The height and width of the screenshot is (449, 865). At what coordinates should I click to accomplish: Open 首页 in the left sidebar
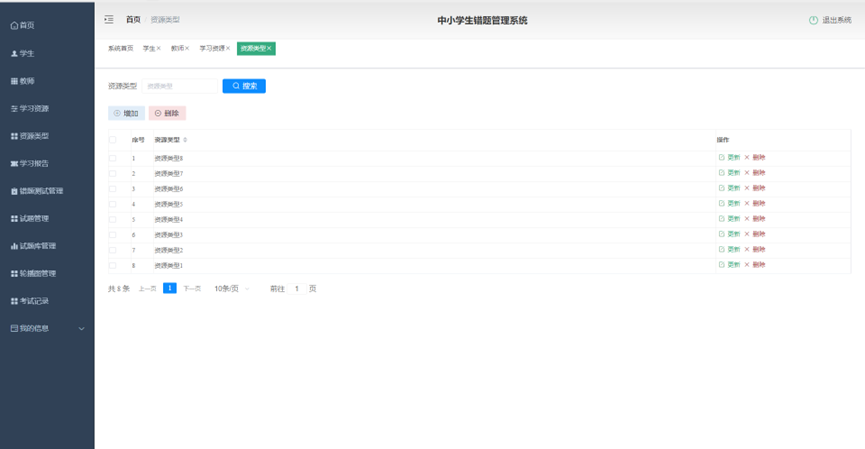(x=23, y=25)
